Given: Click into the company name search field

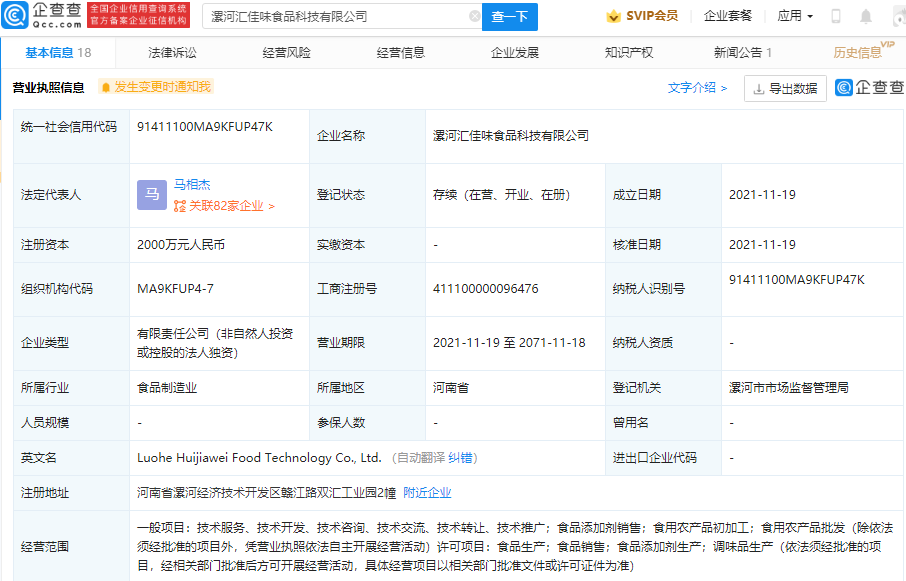Looking at the screenshot, I should [335, 16].
